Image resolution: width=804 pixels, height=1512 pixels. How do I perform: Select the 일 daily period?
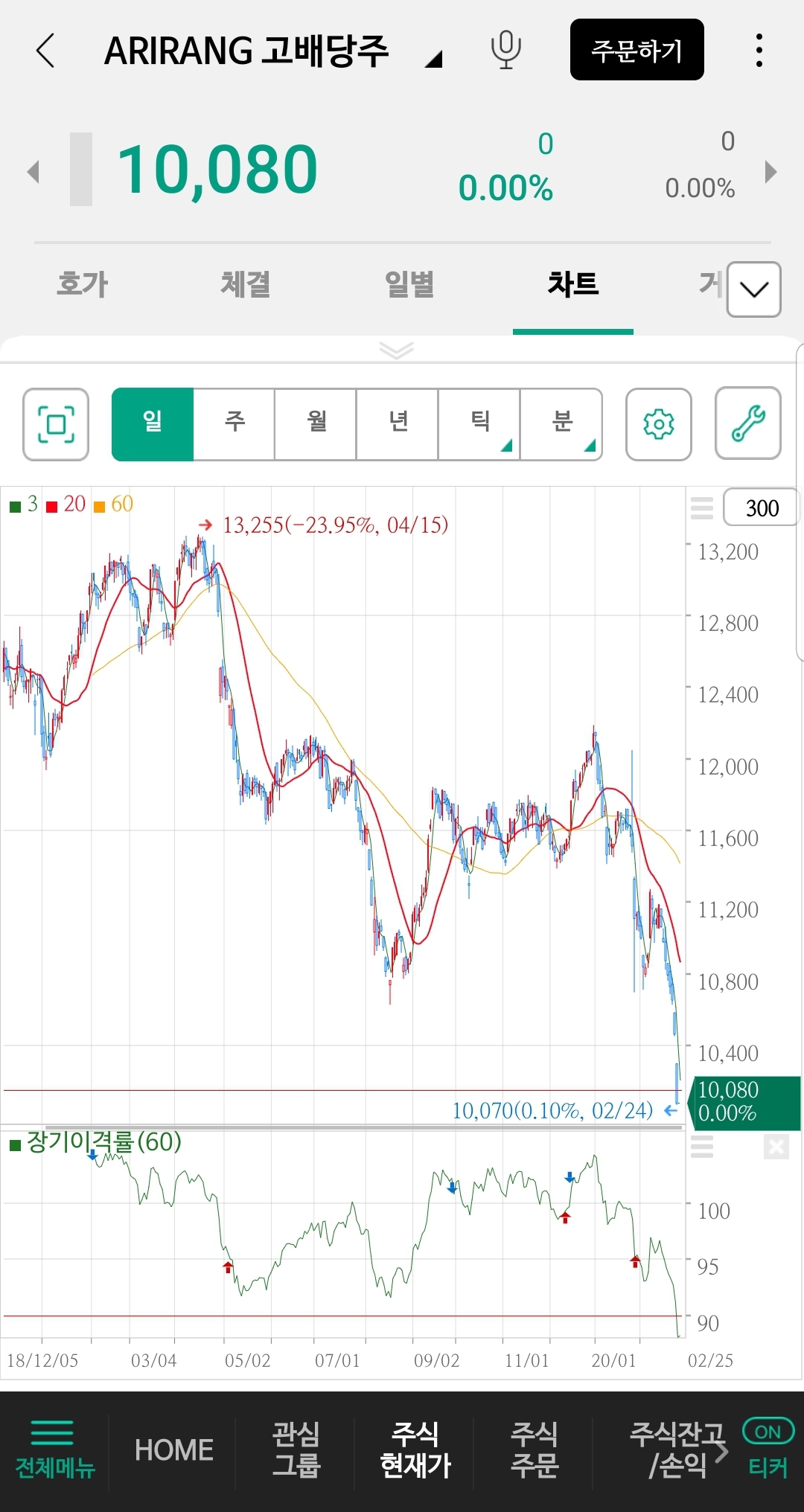point(153,424)
